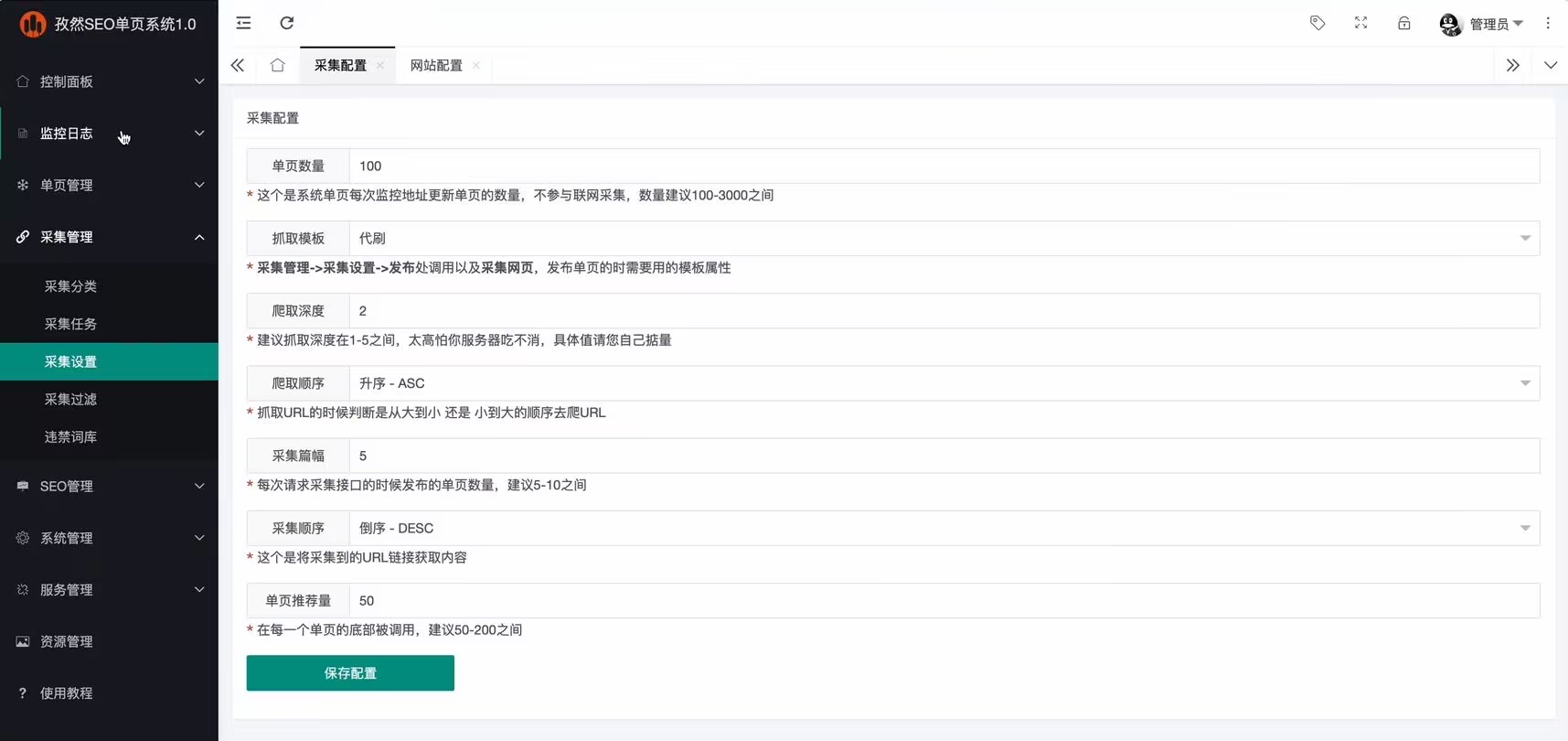Move tabs right with the double-right arrow
Screen dimensions: 1568x741
[x=1513, y=65]
